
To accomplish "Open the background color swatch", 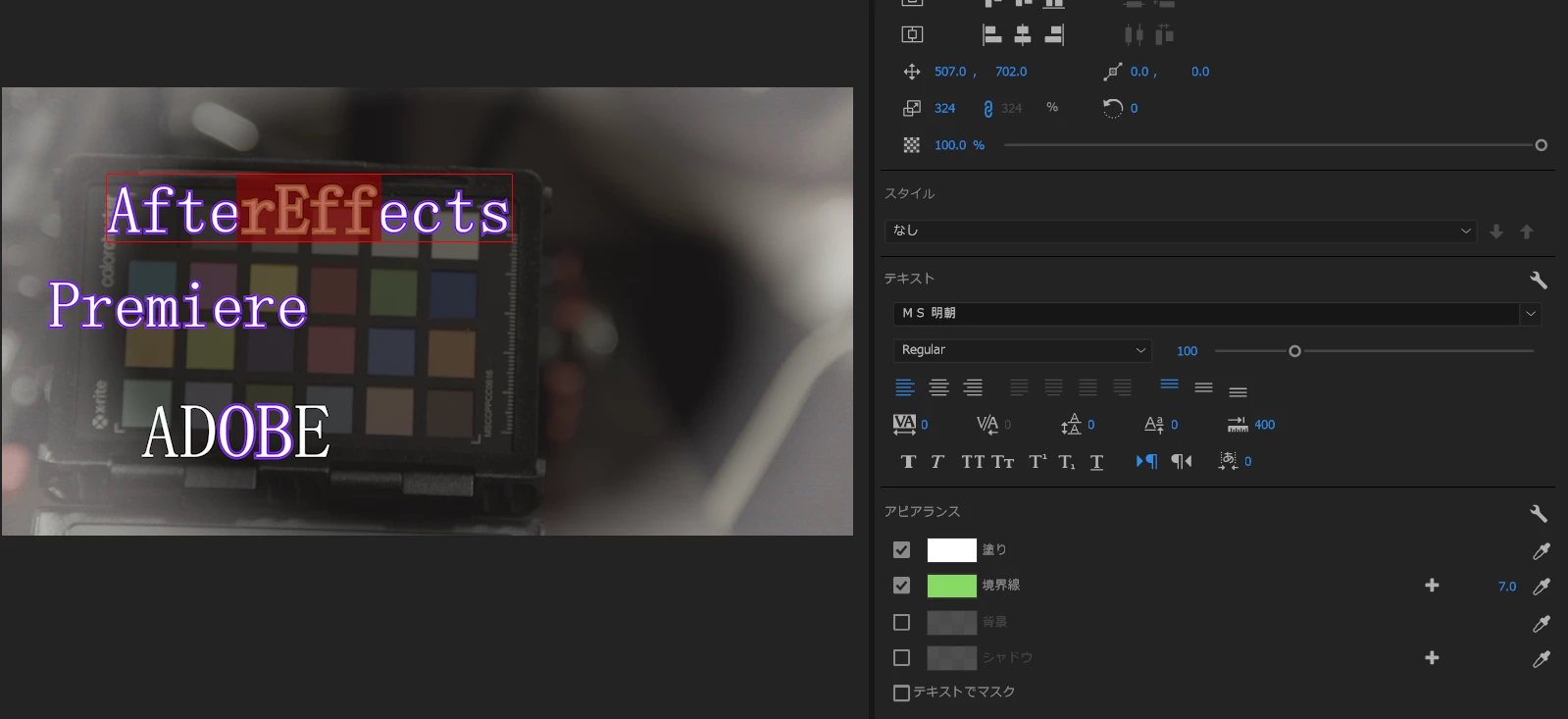I will (x=952, y=622).
